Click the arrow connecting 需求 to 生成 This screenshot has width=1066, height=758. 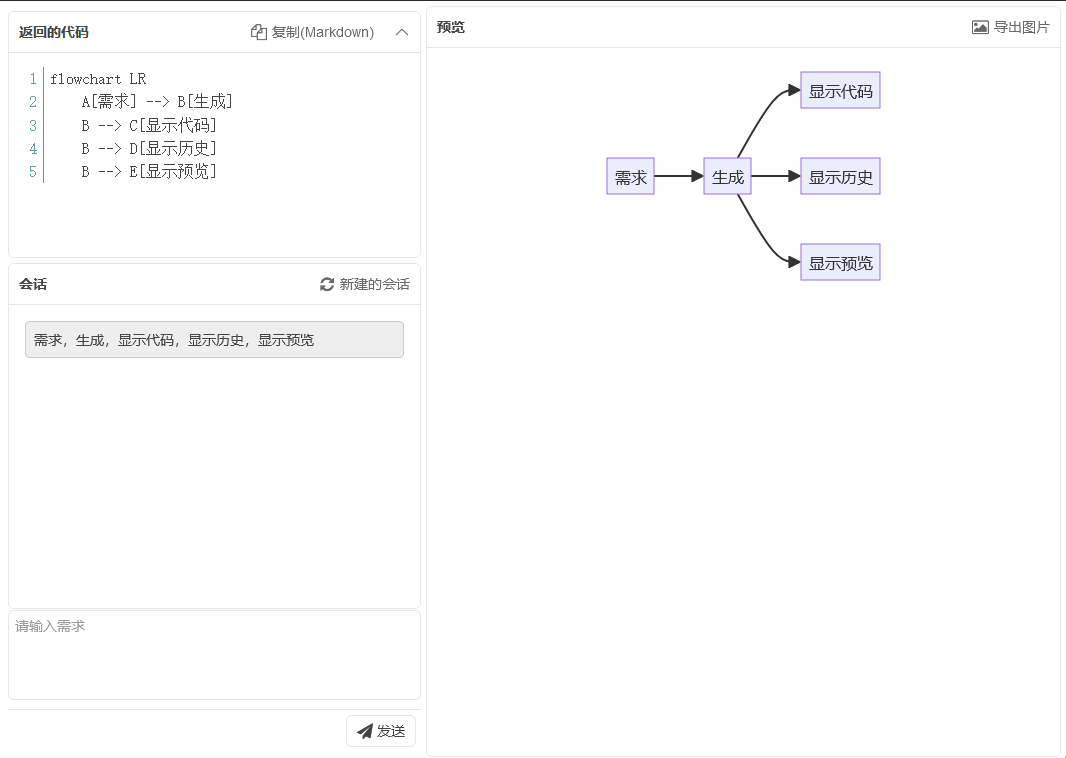[x=678, y=176]
